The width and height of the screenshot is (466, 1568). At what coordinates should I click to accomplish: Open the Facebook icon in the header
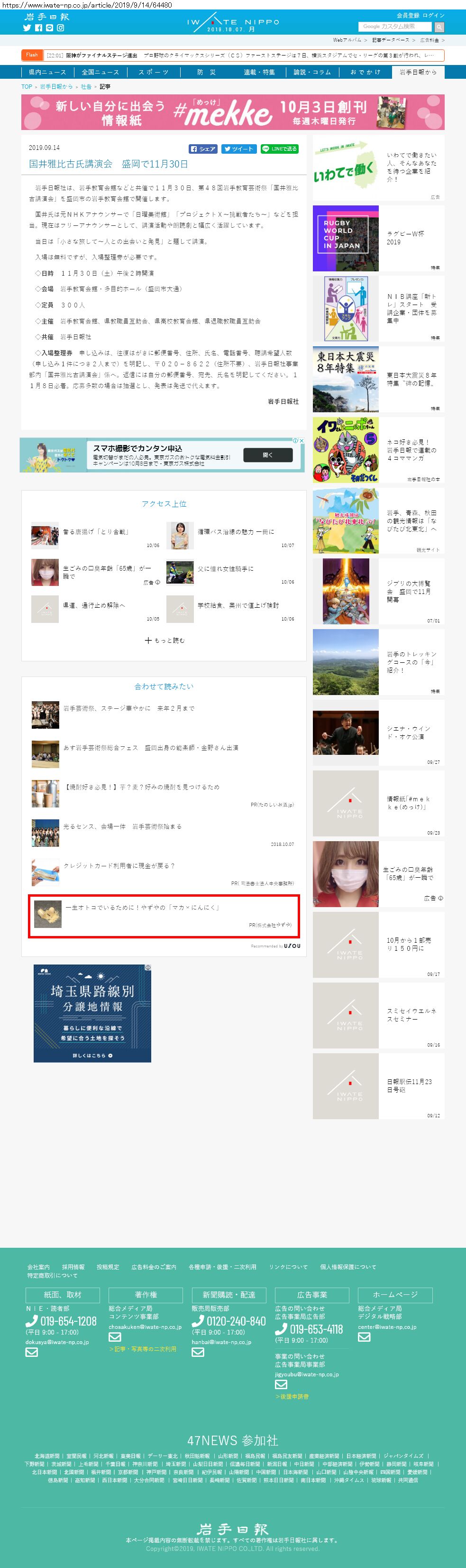pyautogui.click(x=38, y=28)
